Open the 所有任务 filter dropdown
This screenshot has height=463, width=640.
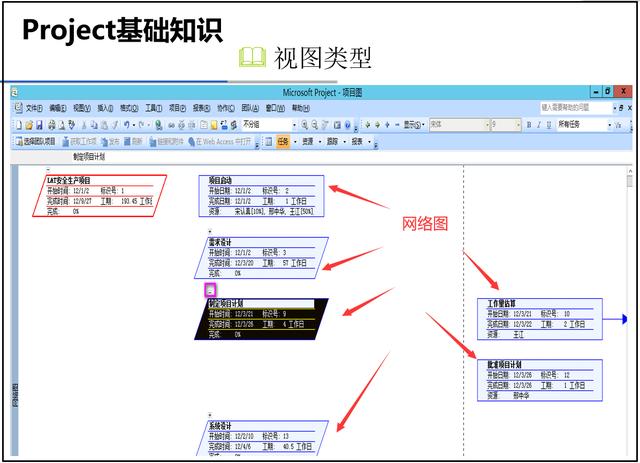610,125
